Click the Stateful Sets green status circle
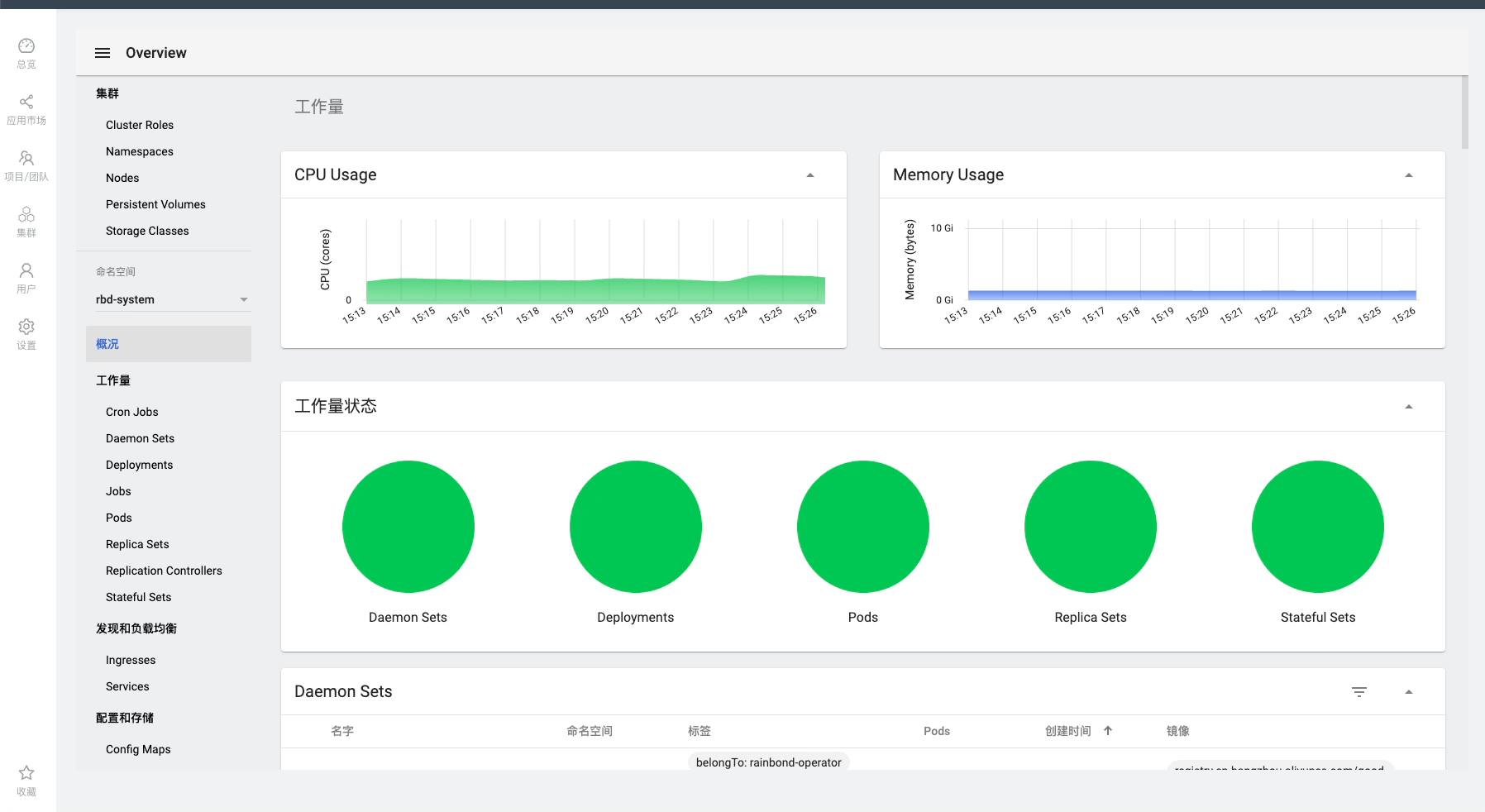The image size is (1485, 812). click(x=1318, y=527)
